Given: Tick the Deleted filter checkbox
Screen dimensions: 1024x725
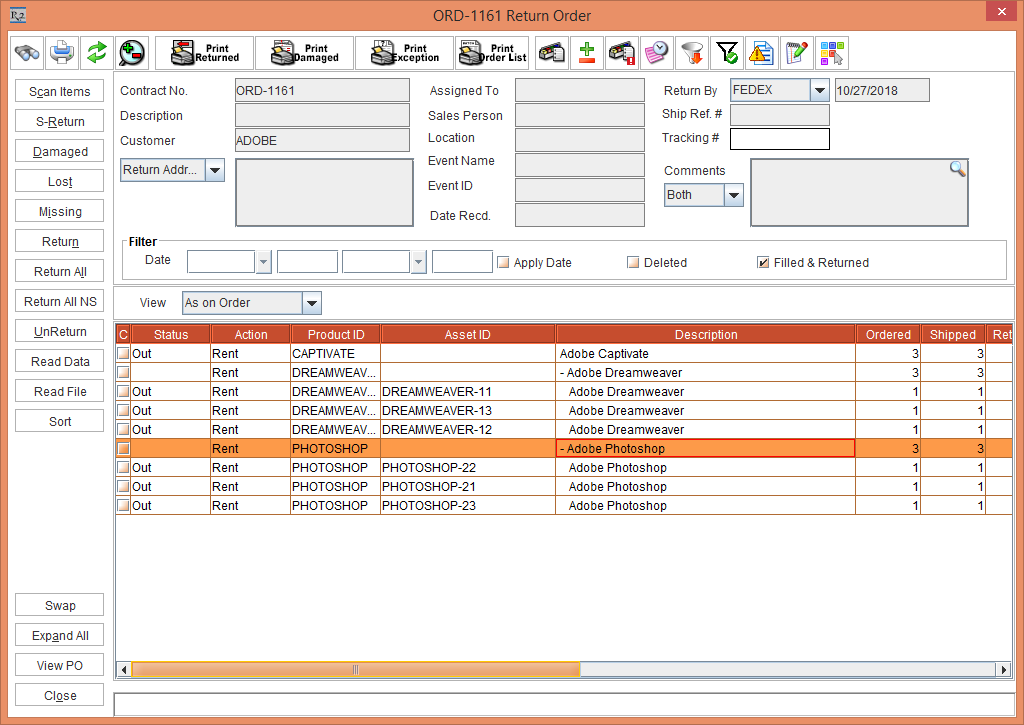Looking at the screenshot, I should click(x=633, y=263).
